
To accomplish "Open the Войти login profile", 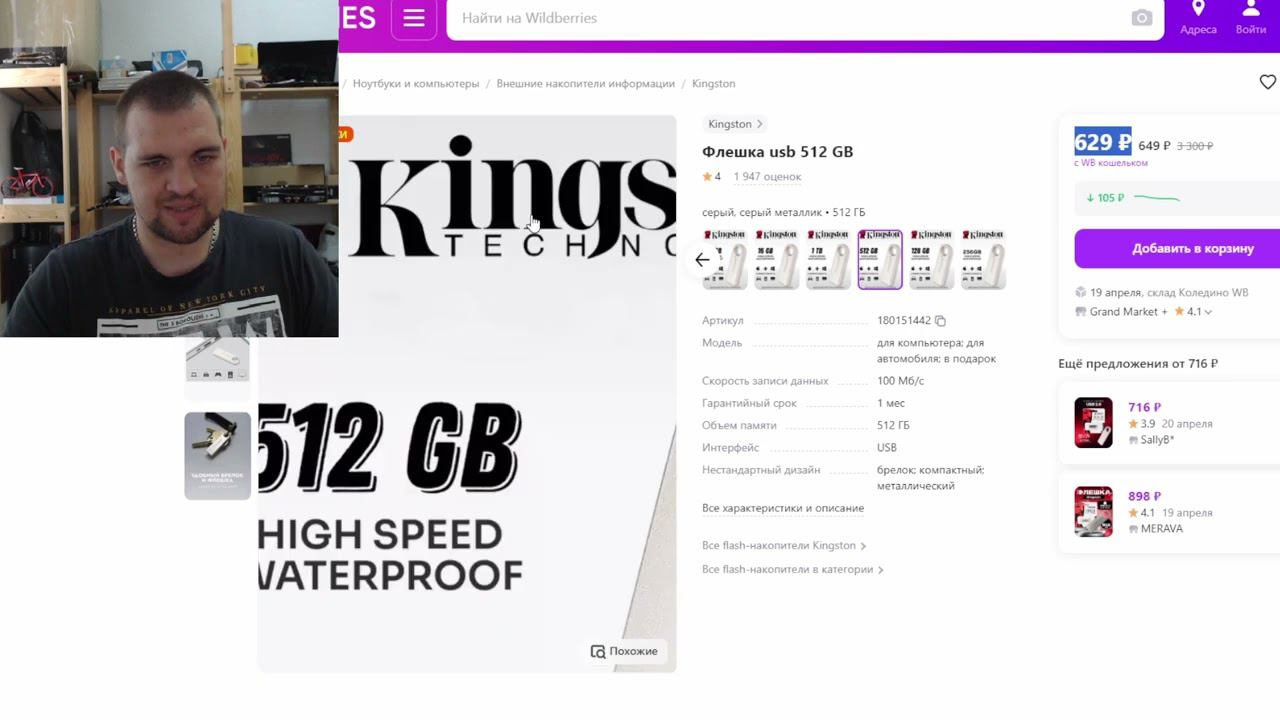I will point(1251,19).
